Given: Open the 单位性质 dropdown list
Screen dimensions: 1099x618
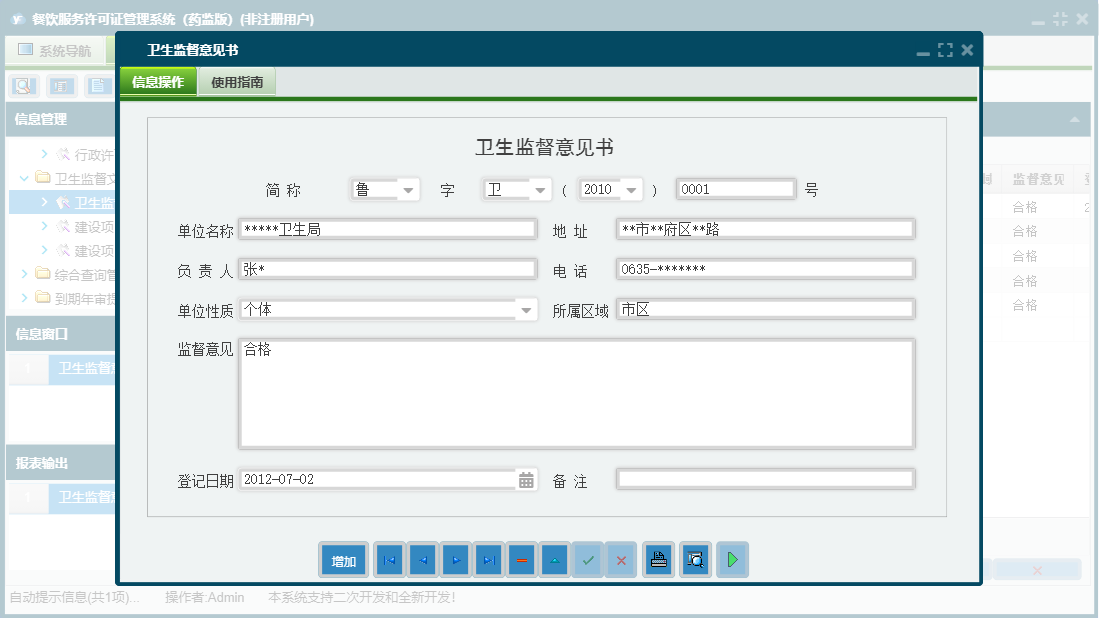Looking at the screenshot, I should click(x=527, y=311).
